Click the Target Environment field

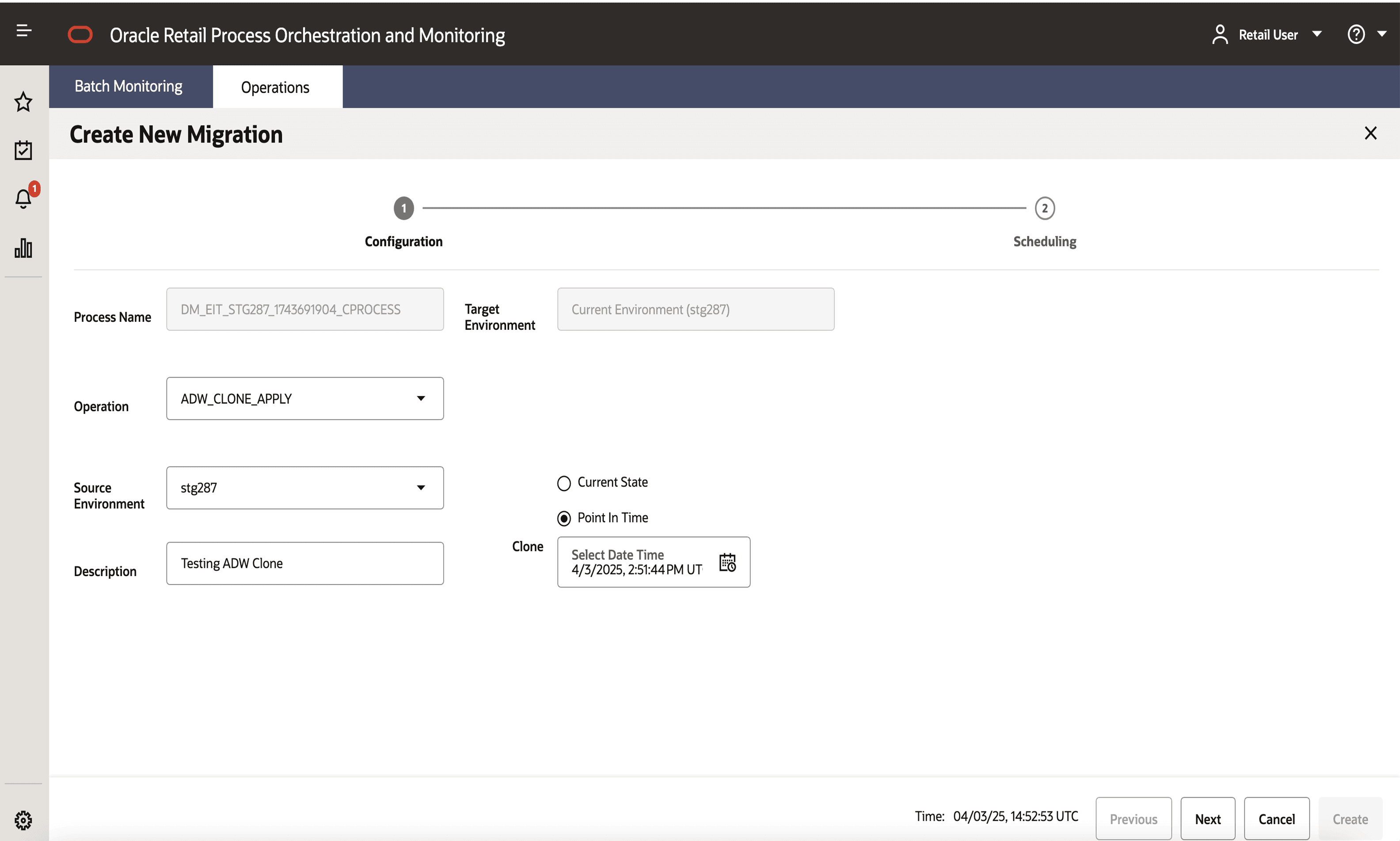point(696,310)
